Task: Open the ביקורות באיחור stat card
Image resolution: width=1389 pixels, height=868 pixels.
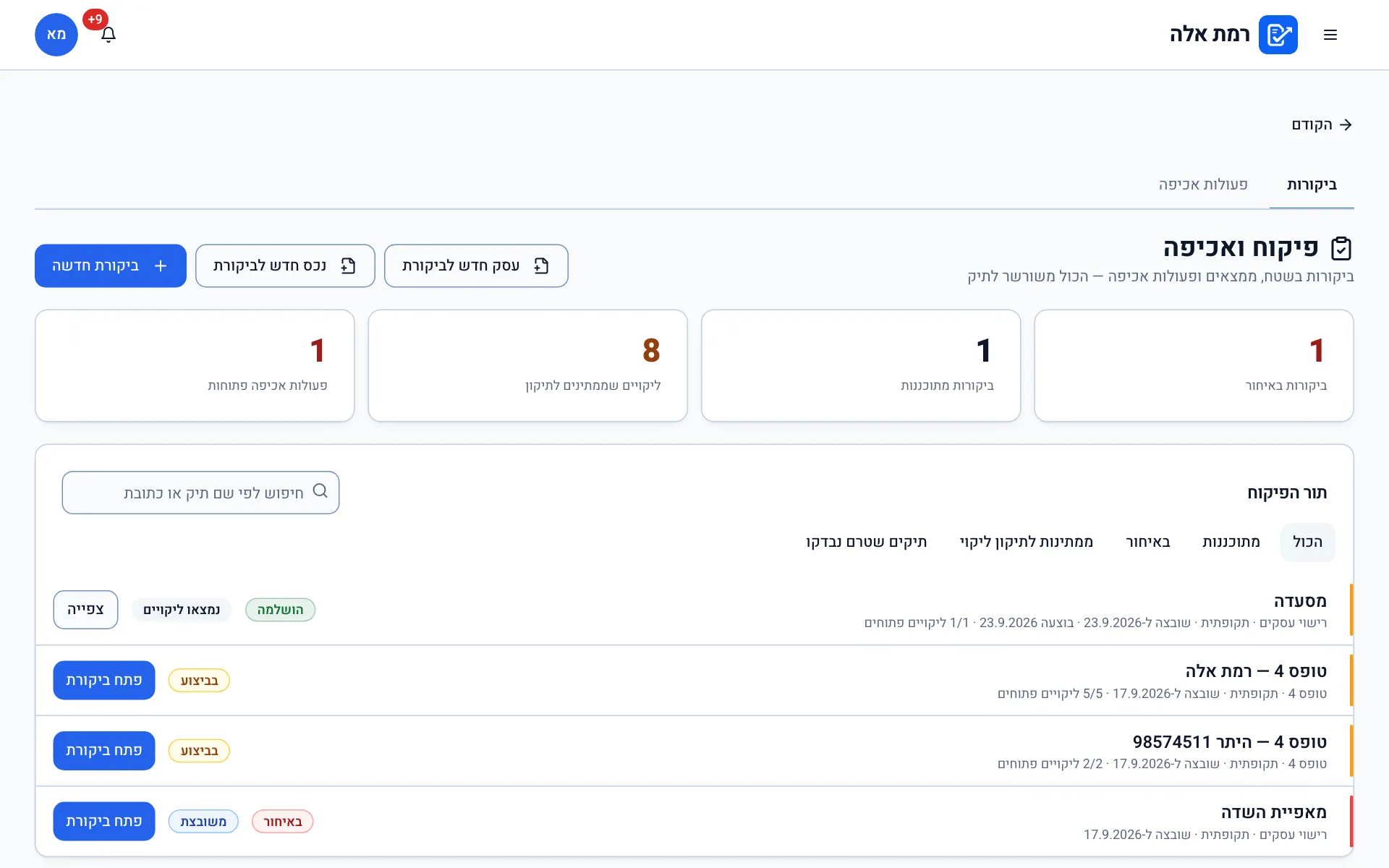Action: point(1194,365)
